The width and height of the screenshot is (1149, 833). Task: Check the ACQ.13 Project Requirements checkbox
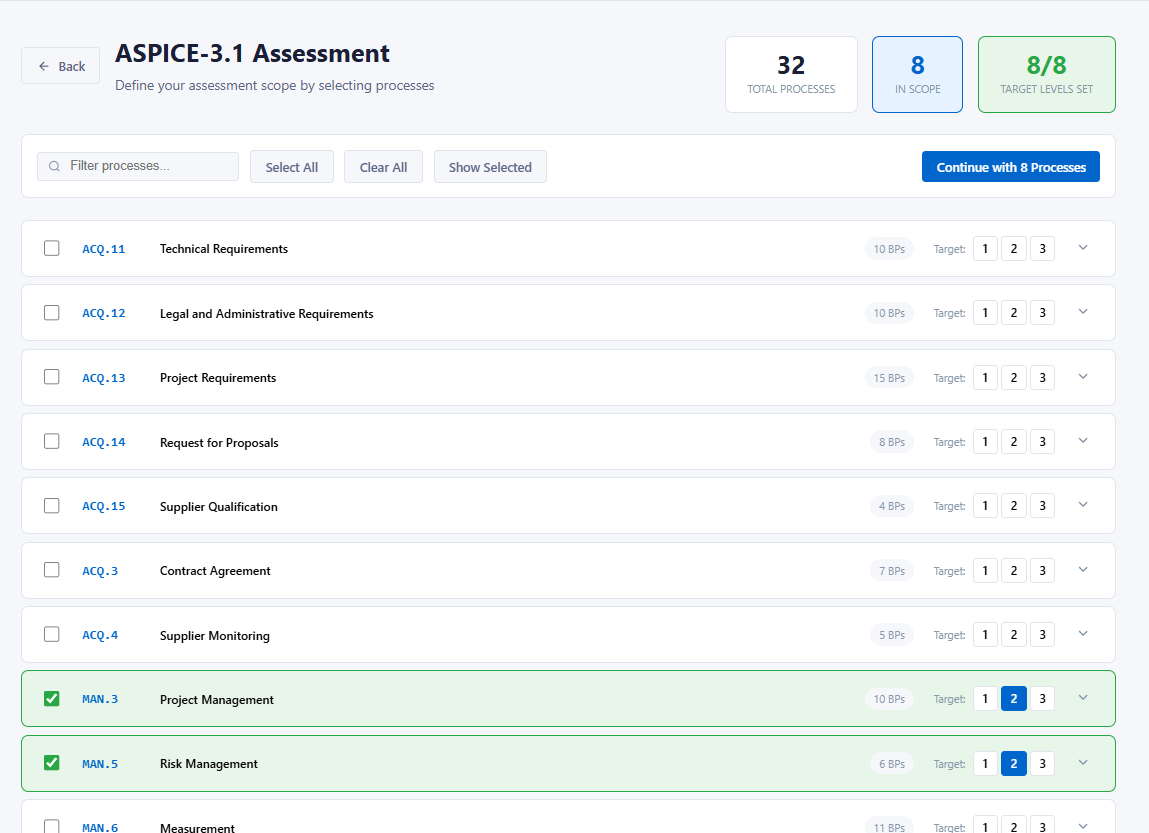coord(51,377)
